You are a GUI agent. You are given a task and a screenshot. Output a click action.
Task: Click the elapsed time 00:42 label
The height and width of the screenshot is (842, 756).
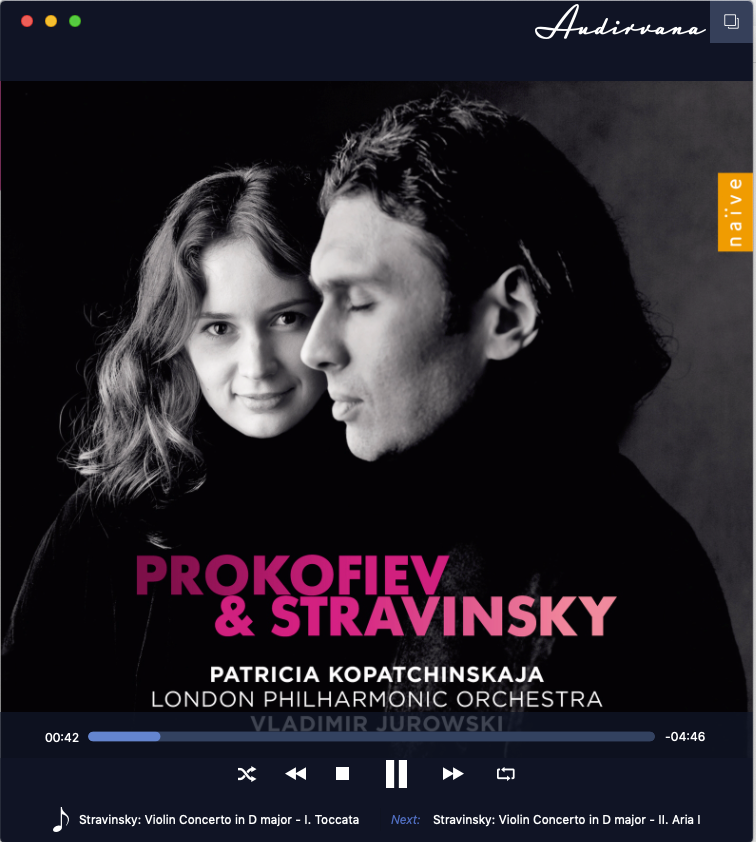click(x=62, y=737)
